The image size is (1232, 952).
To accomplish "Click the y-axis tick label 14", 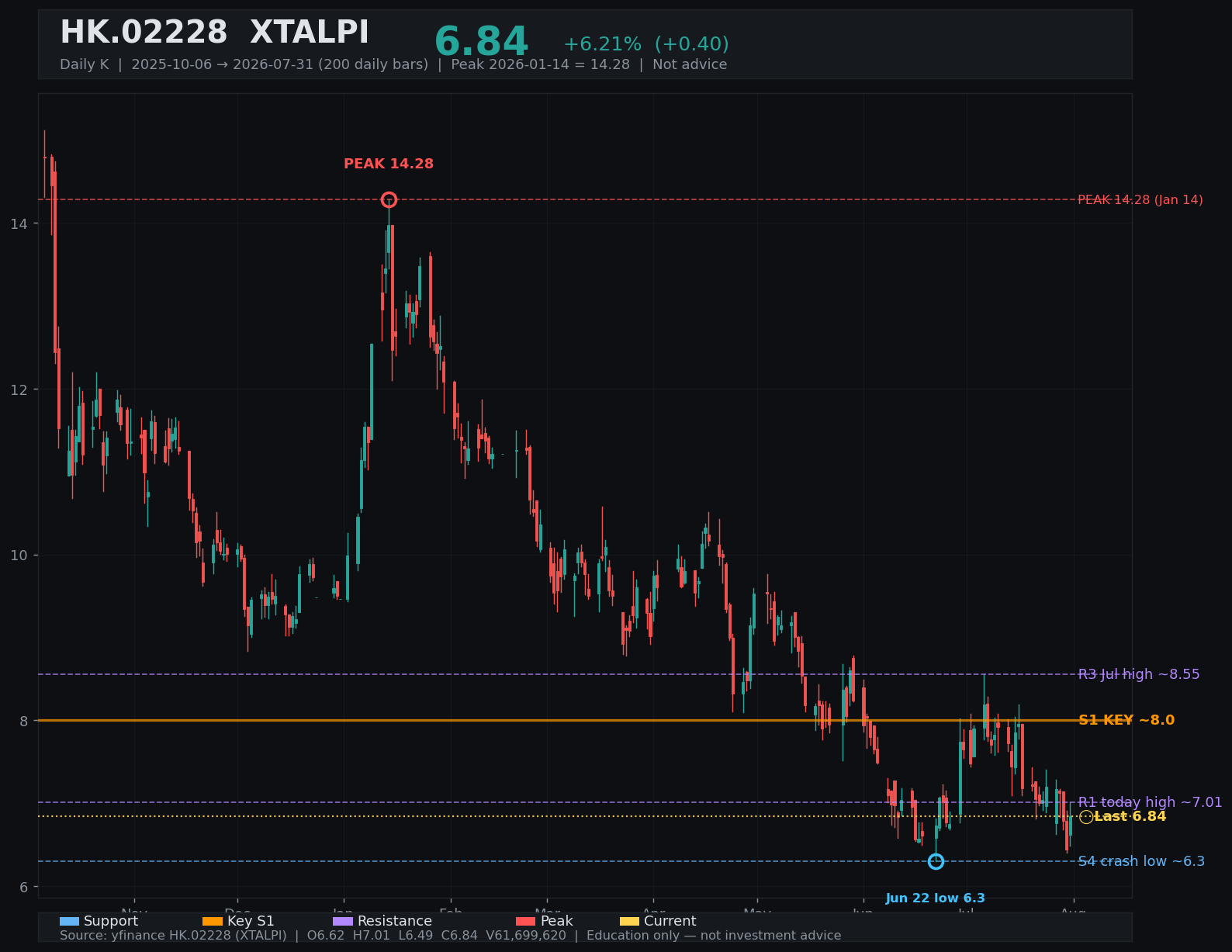I will [x=18, y=223].
